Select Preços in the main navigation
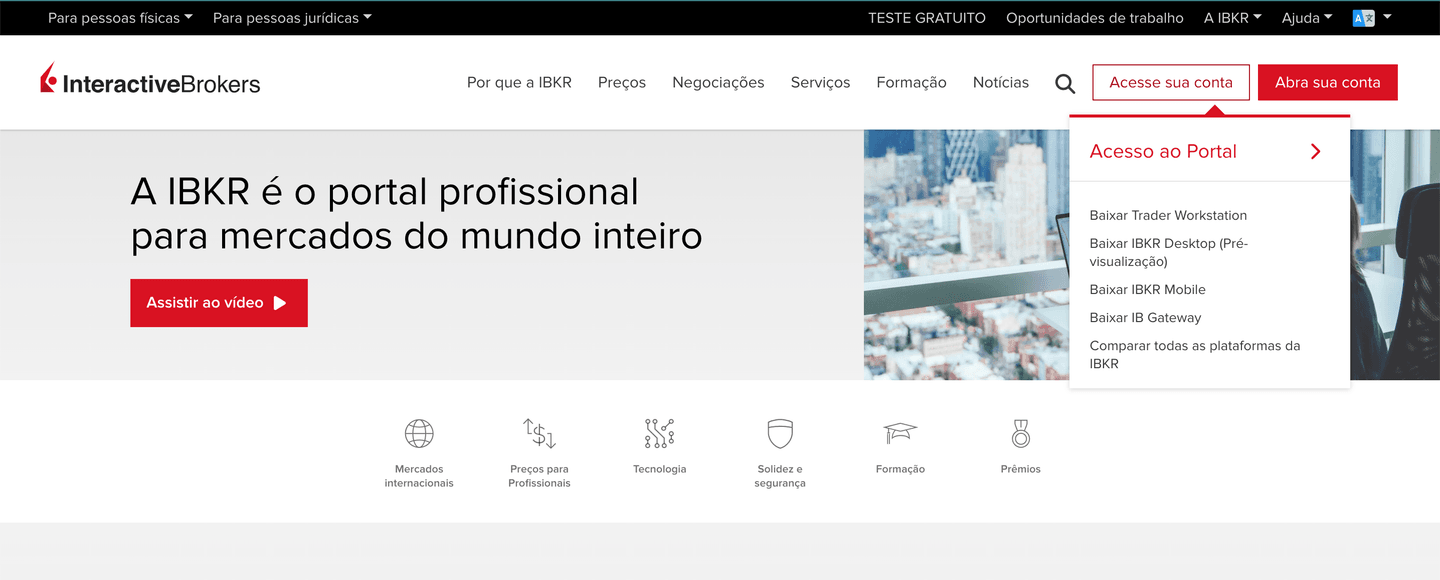Screen dimensions: 1440x580 [x=622, y=83]
